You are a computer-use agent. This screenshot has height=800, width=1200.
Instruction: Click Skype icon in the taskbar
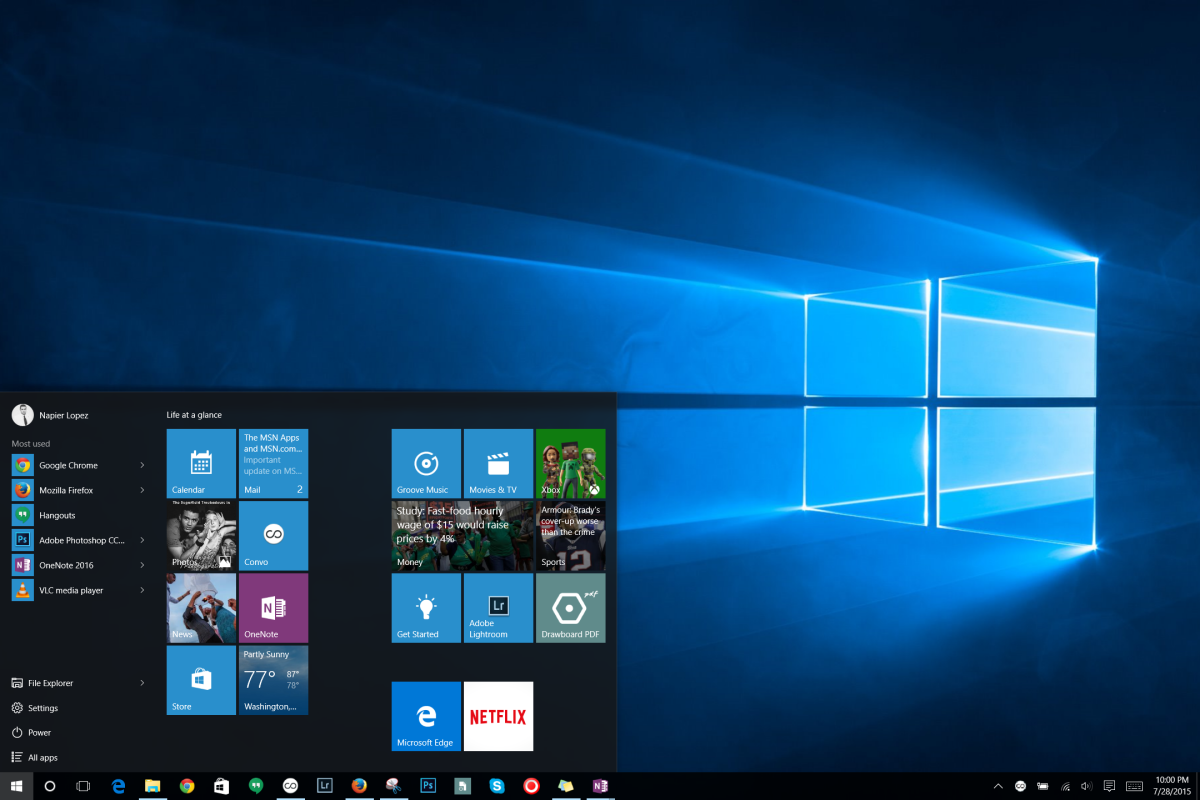click(x=497, y=786)
